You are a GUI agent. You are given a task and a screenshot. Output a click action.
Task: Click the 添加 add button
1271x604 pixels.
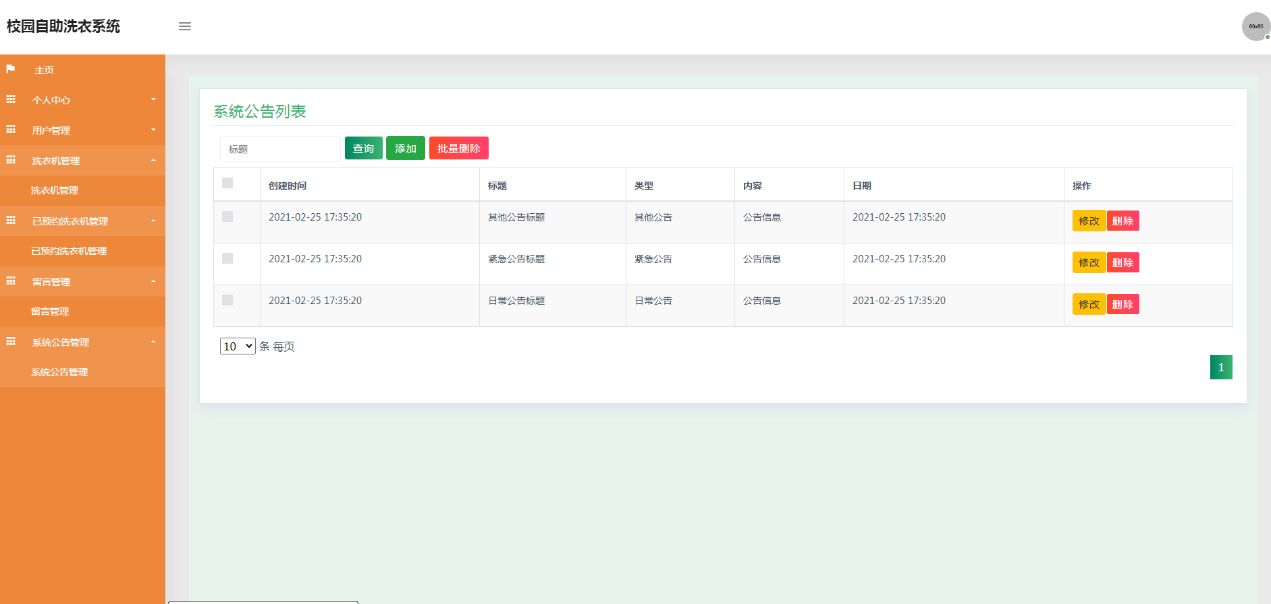point(405,148)
